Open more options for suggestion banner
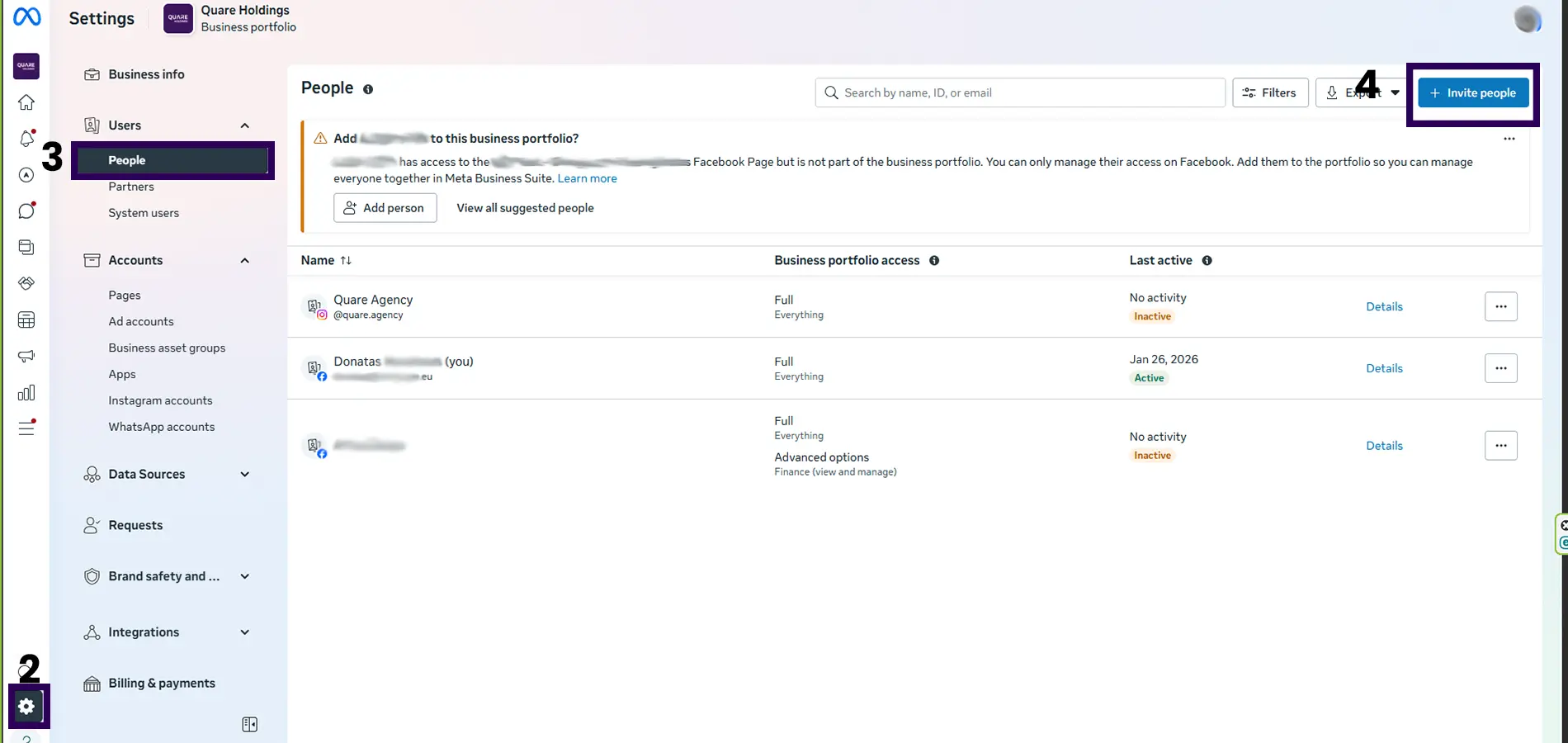Viewport: 1568px width, 743px height. (1509, 139)
